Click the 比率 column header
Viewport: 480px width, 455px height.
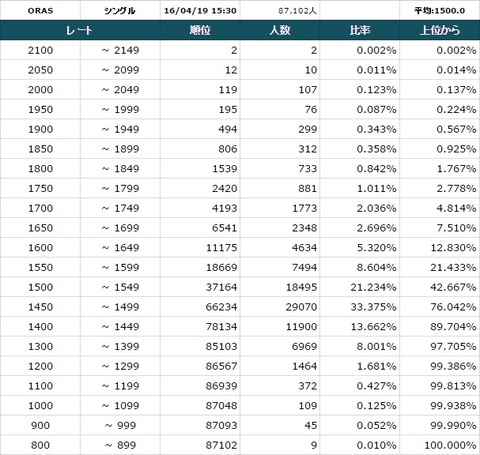pos(360,30)
